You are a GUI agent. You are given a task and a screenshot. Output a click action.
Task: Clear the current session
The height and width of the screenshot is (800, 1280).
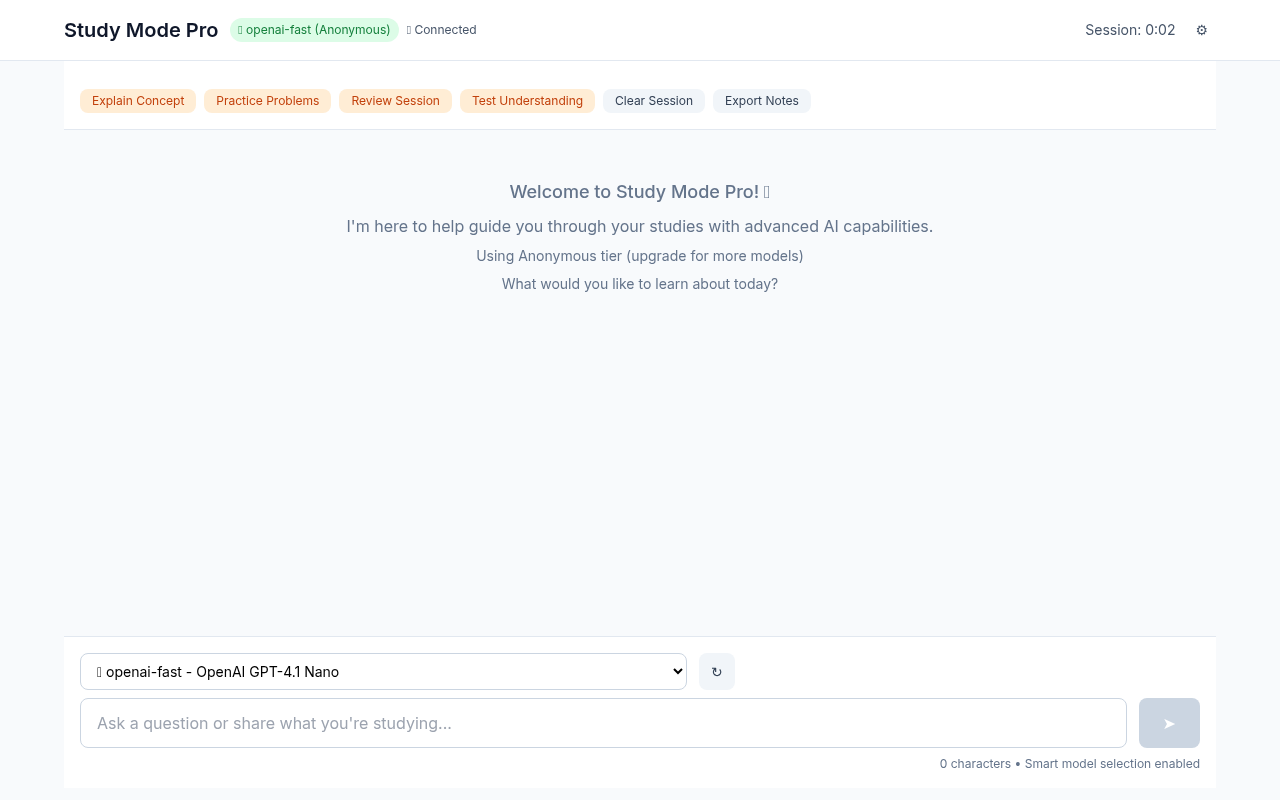(x=653, y=101)
